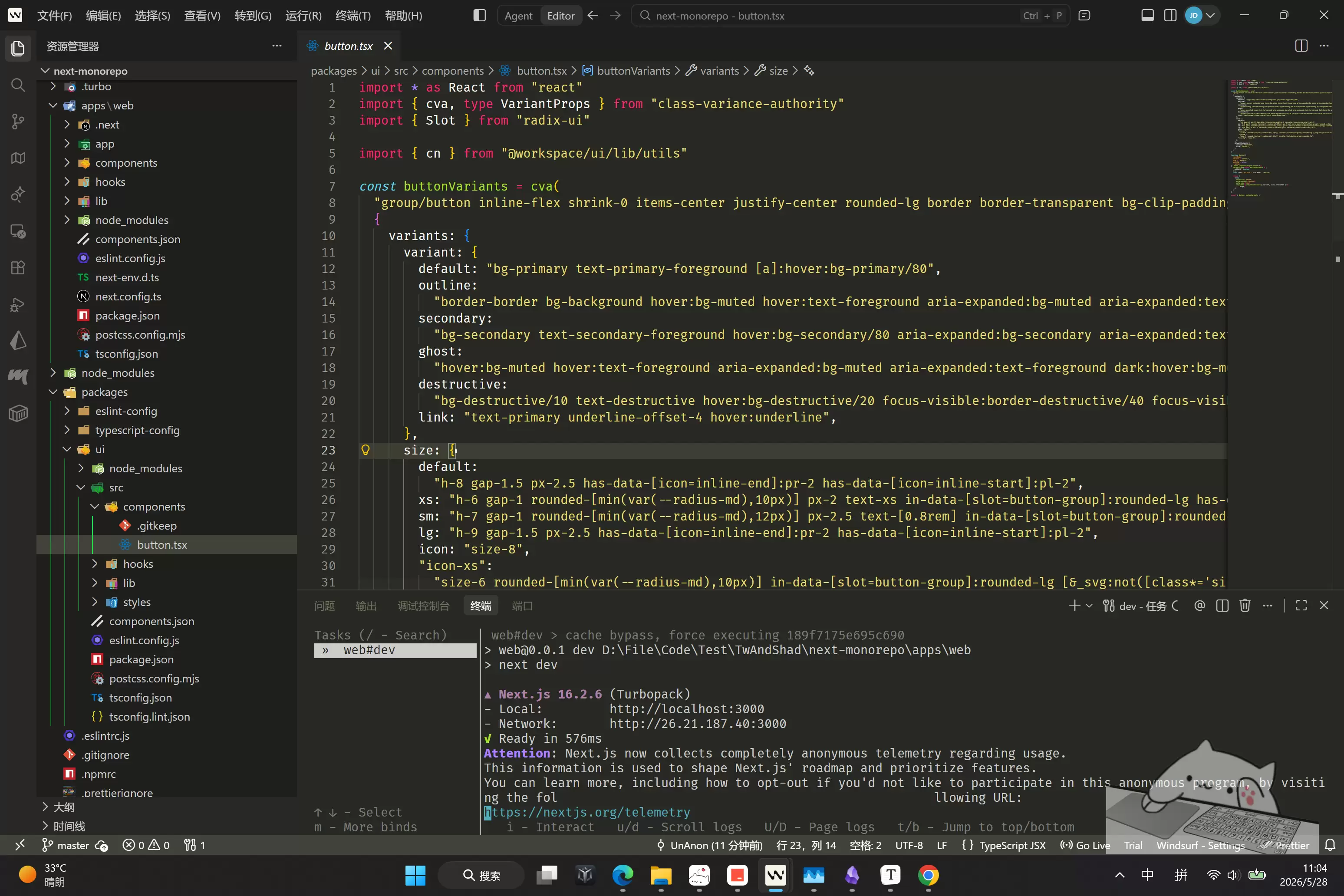Maximize the terminal panel size
The width and height of the screenshot is (1344, 896).
click(x=1301, y=605)
